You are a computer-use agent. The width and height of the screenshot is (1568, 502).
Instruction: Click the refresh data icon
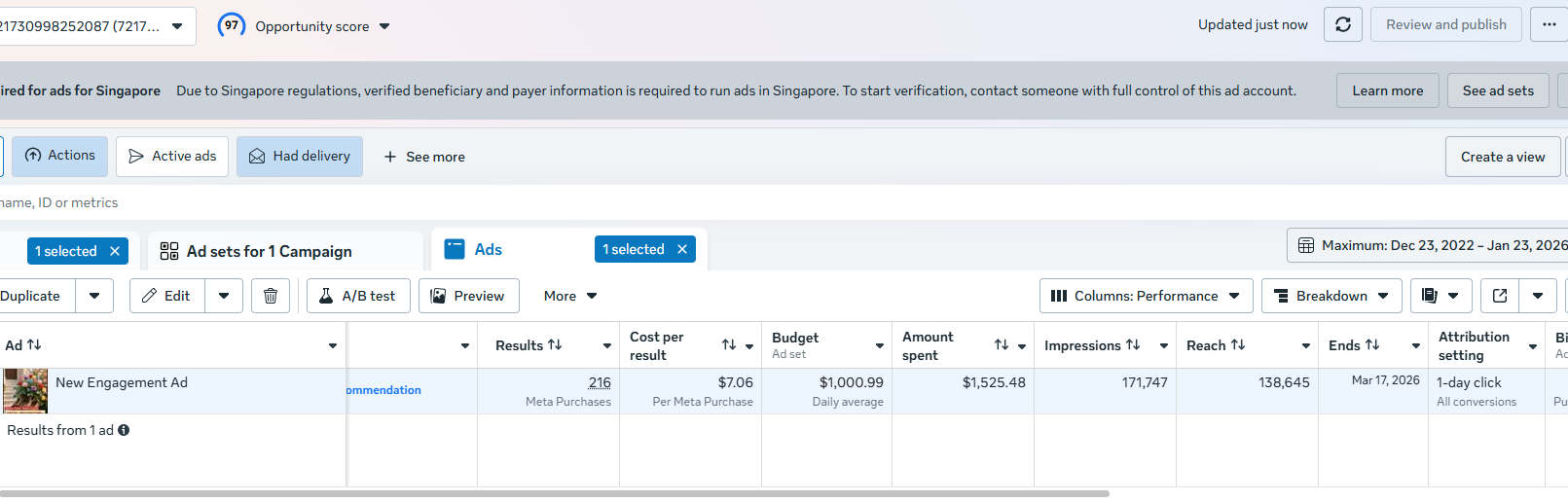coord(1342,25)
